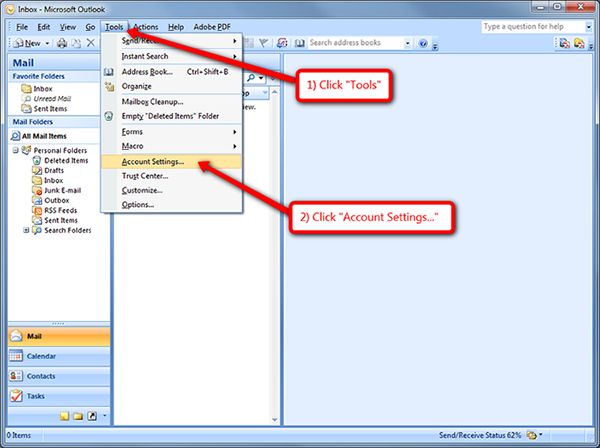
Task: Click the Search address books field
Action: [355, 43]
